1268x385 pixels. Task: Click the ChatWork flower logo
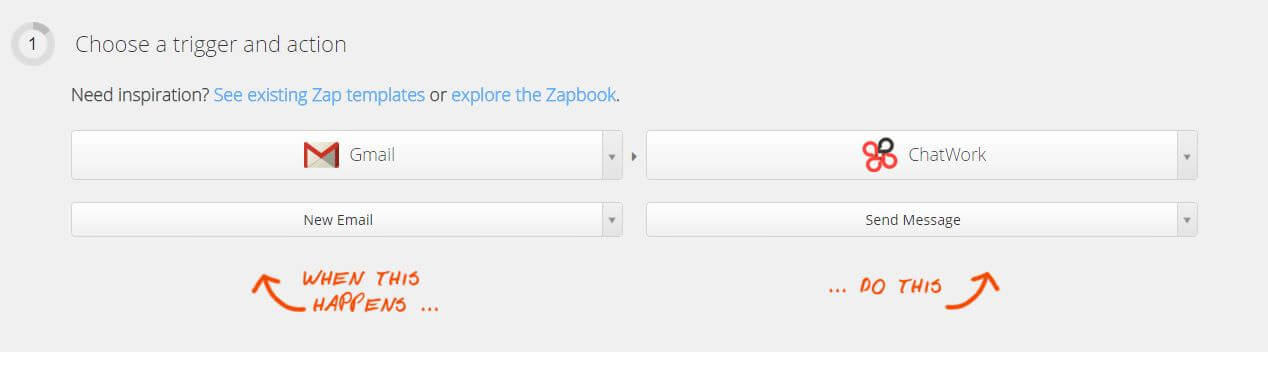(879, 155)
